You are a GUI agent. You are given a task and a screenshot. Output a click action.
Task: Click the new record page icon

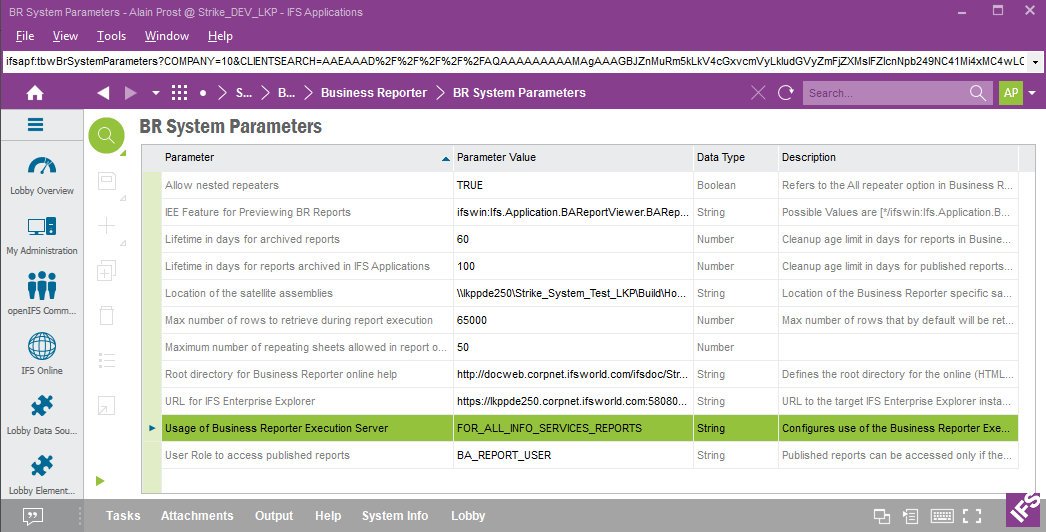click(x=107, y=182)
